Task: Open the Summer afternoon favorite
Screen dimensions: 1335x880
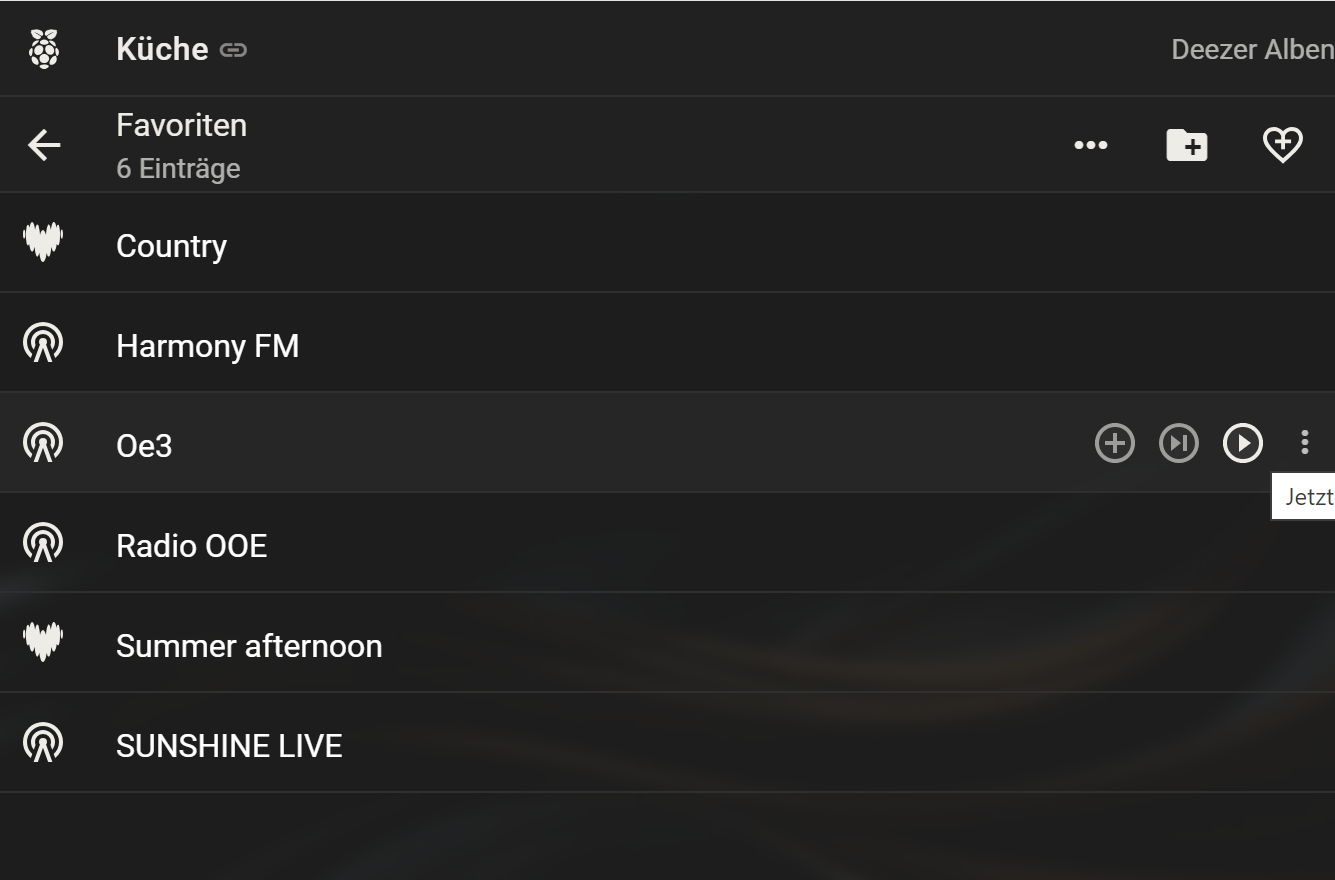Action: click(249, 646)
